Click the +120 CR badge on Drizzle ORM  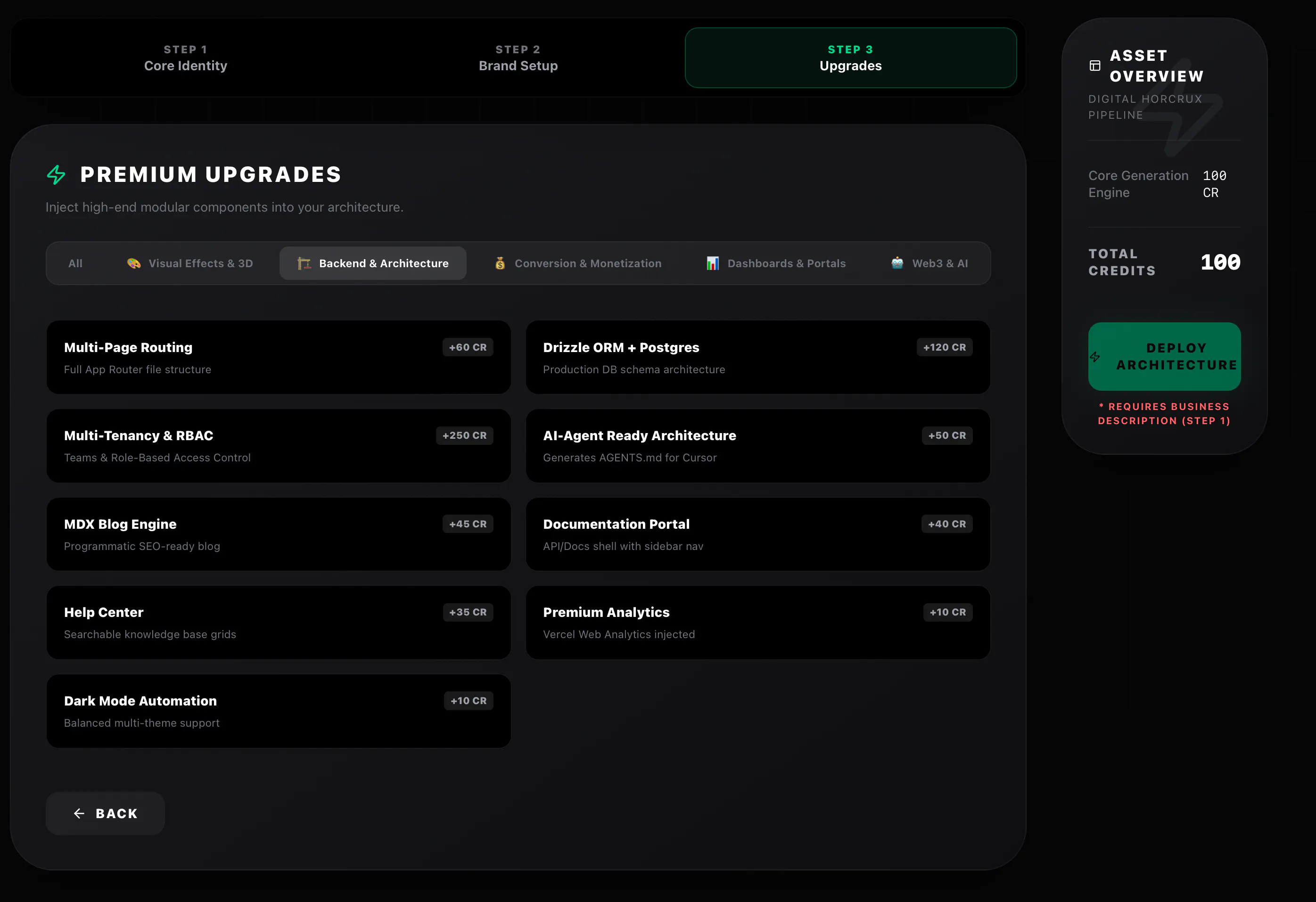[x=945, y=347]
